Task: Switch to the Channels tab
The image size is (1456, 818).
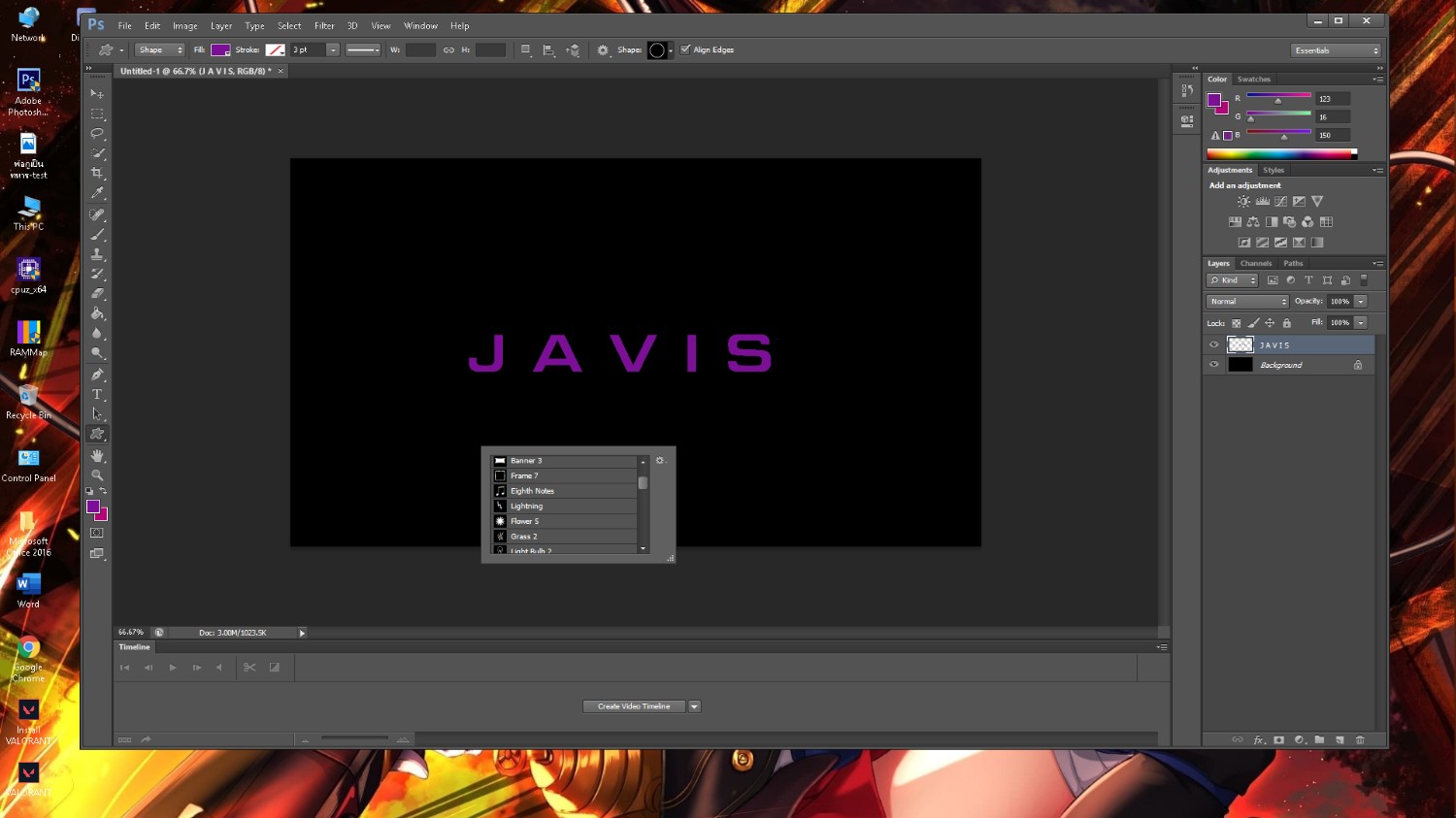Action: 1256,264
